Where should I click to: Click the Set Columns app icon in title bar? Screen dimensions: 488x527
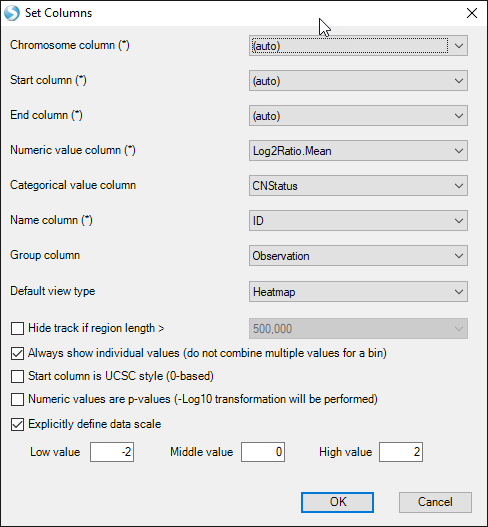pos(12,13)
